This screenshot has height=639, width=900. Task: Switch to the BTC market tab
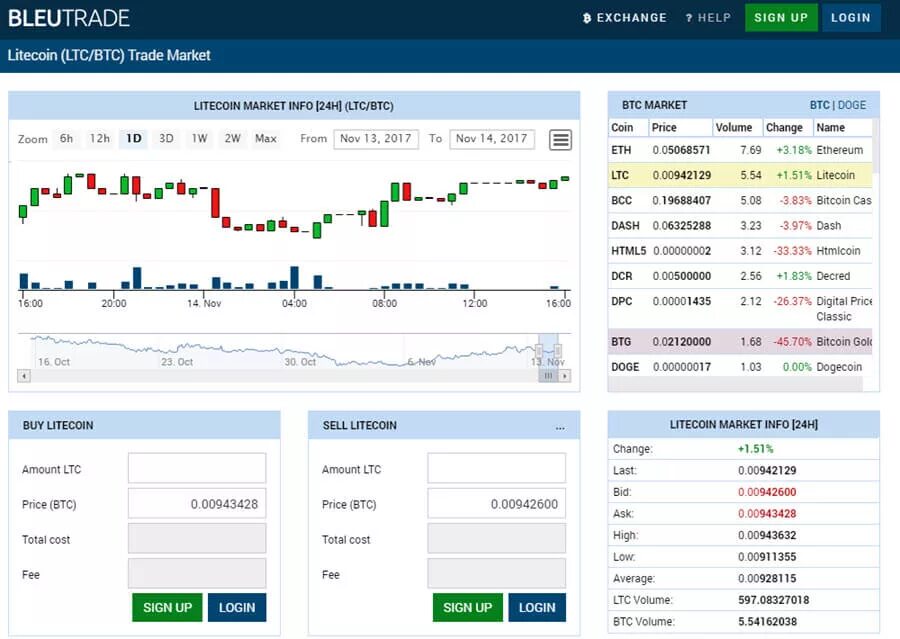pyautogui.click(x=820, y=105)
